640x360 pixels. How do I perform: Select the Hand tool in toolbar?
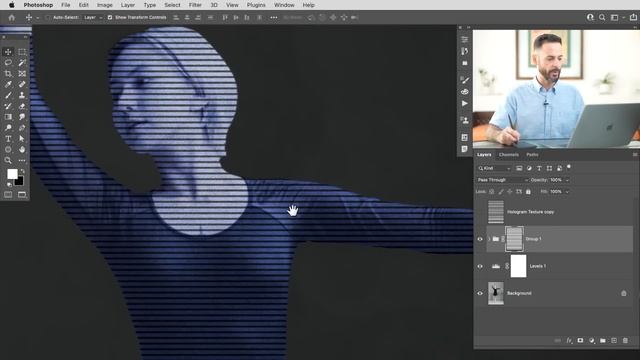click(x=22, y=149)
